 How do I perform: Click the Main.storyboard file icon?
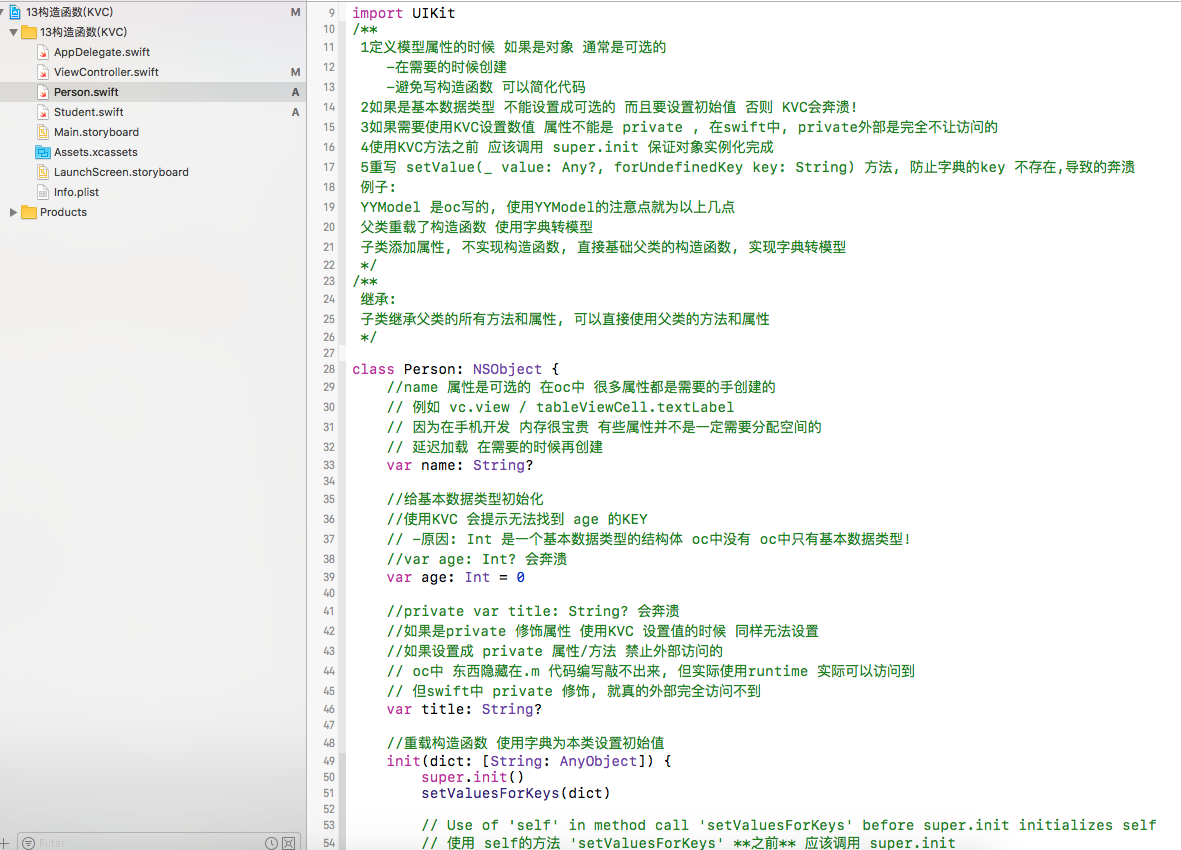[43, 132]
